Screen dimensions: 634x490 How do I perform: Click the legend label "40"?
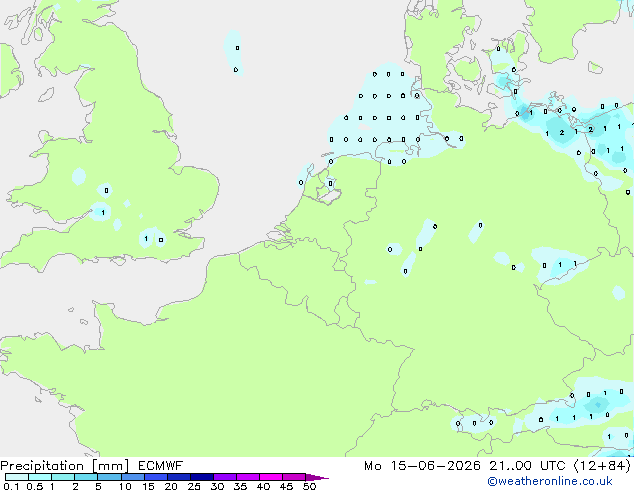[x=263, y=486]
